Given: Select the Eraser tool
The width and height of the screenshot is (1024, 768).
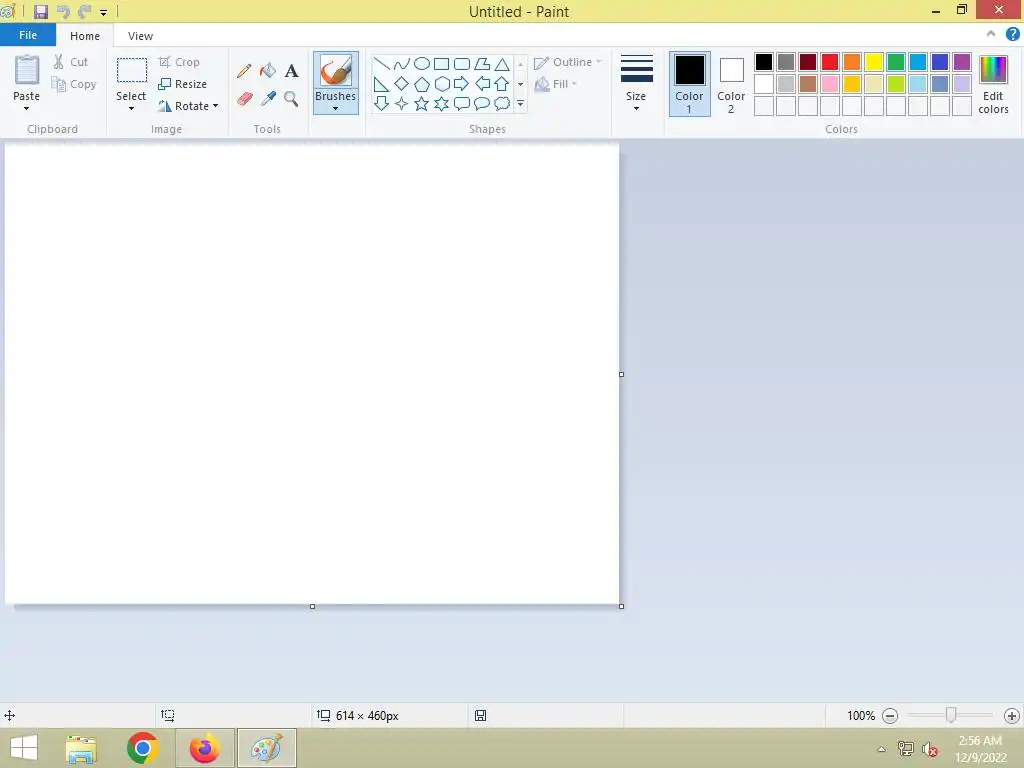Looking at the screenshot, I should coord(244,99).
